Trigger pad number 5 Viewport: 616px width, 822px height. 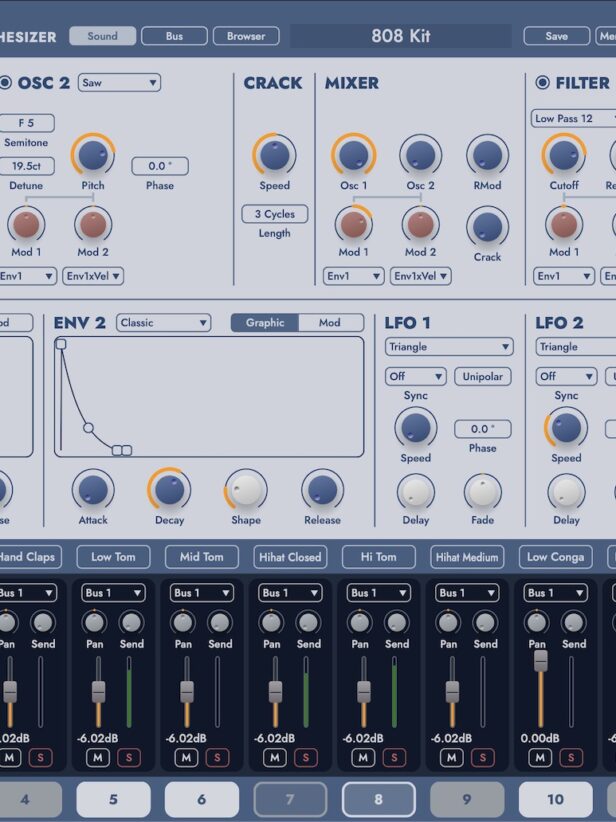tap(113, 799)
